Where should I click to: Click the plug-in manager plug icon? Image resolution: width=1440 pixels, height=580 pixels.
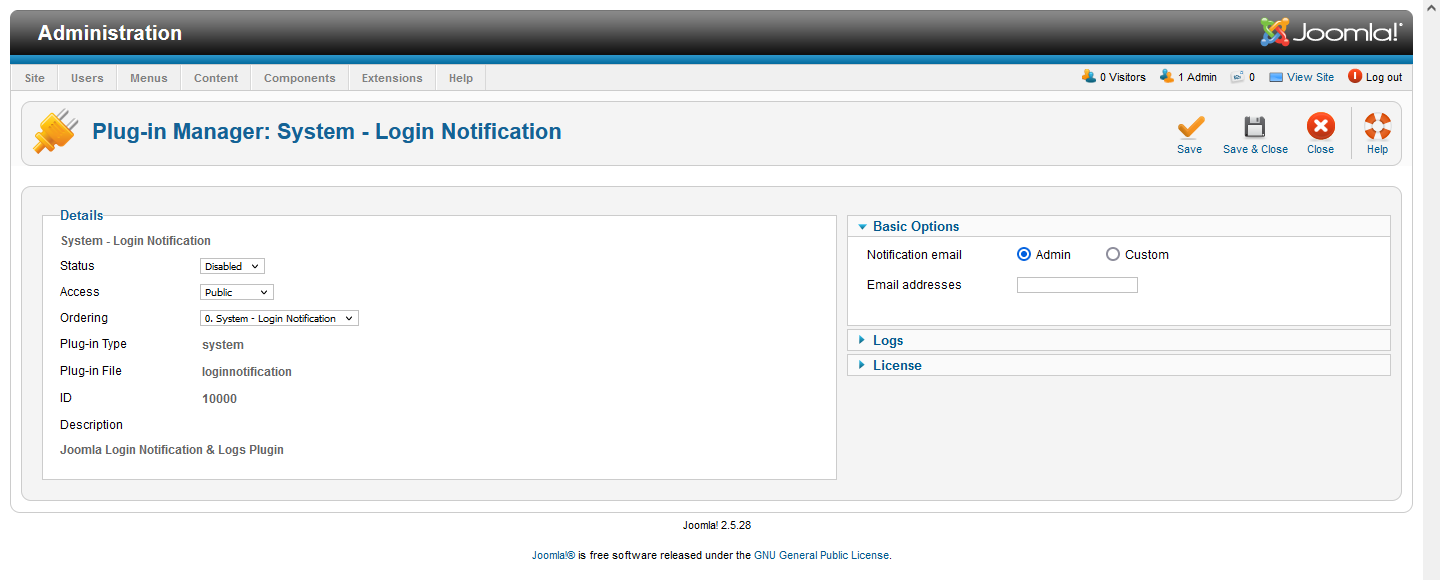[x=56, y=131]
